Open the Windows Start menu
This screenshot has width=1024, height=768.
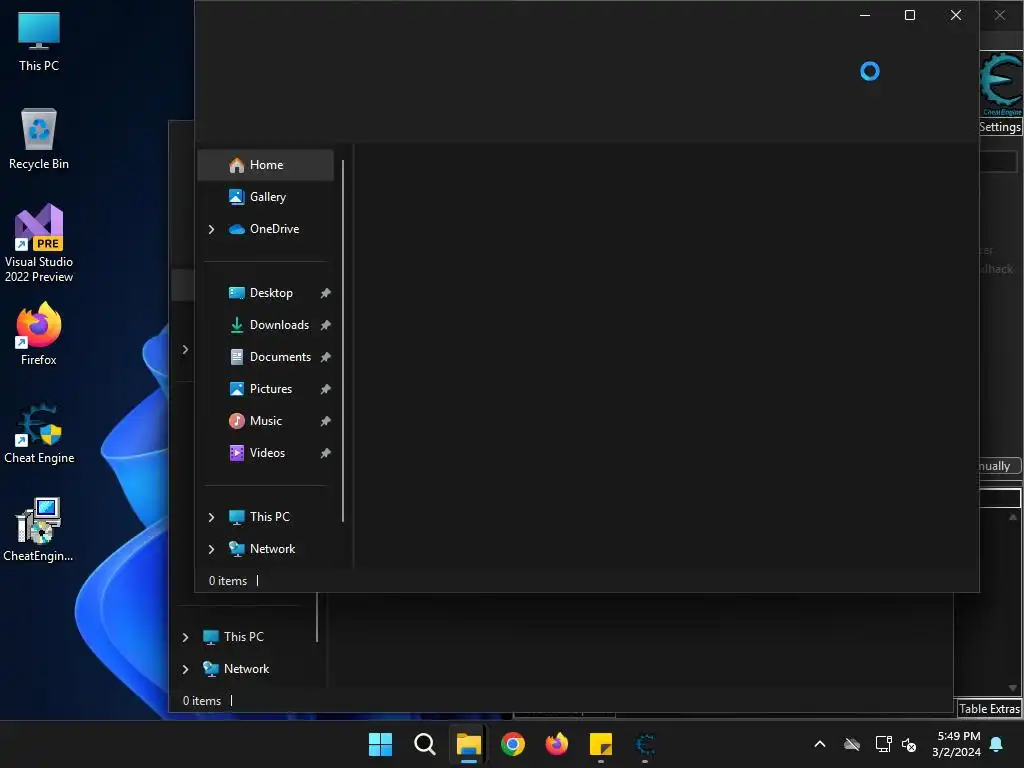coord(380,744)
